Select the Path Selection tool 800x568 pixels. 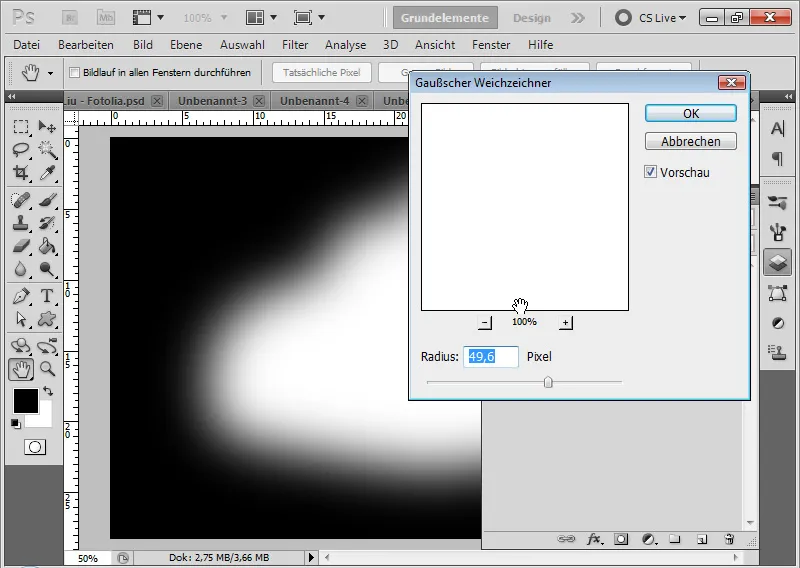(x=21, y=319)
